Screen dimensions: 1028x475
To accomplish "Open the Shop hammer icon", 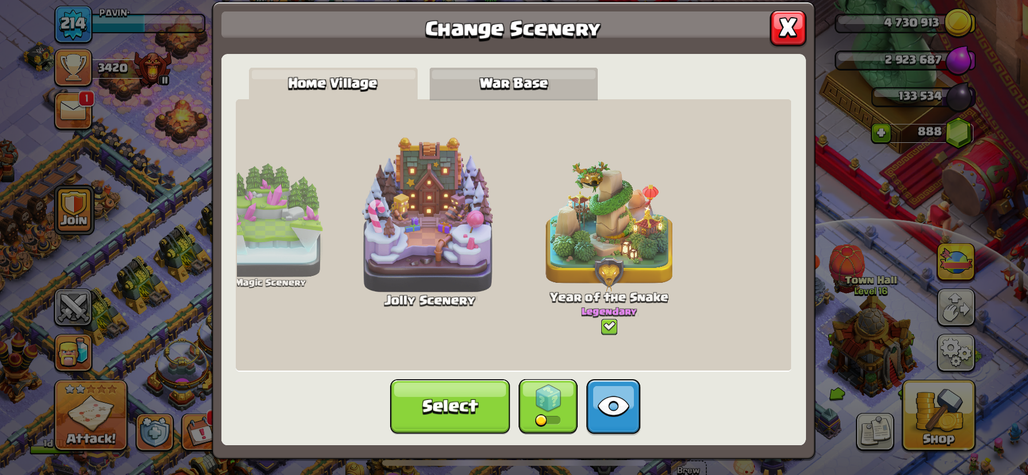I will [938, 415].
